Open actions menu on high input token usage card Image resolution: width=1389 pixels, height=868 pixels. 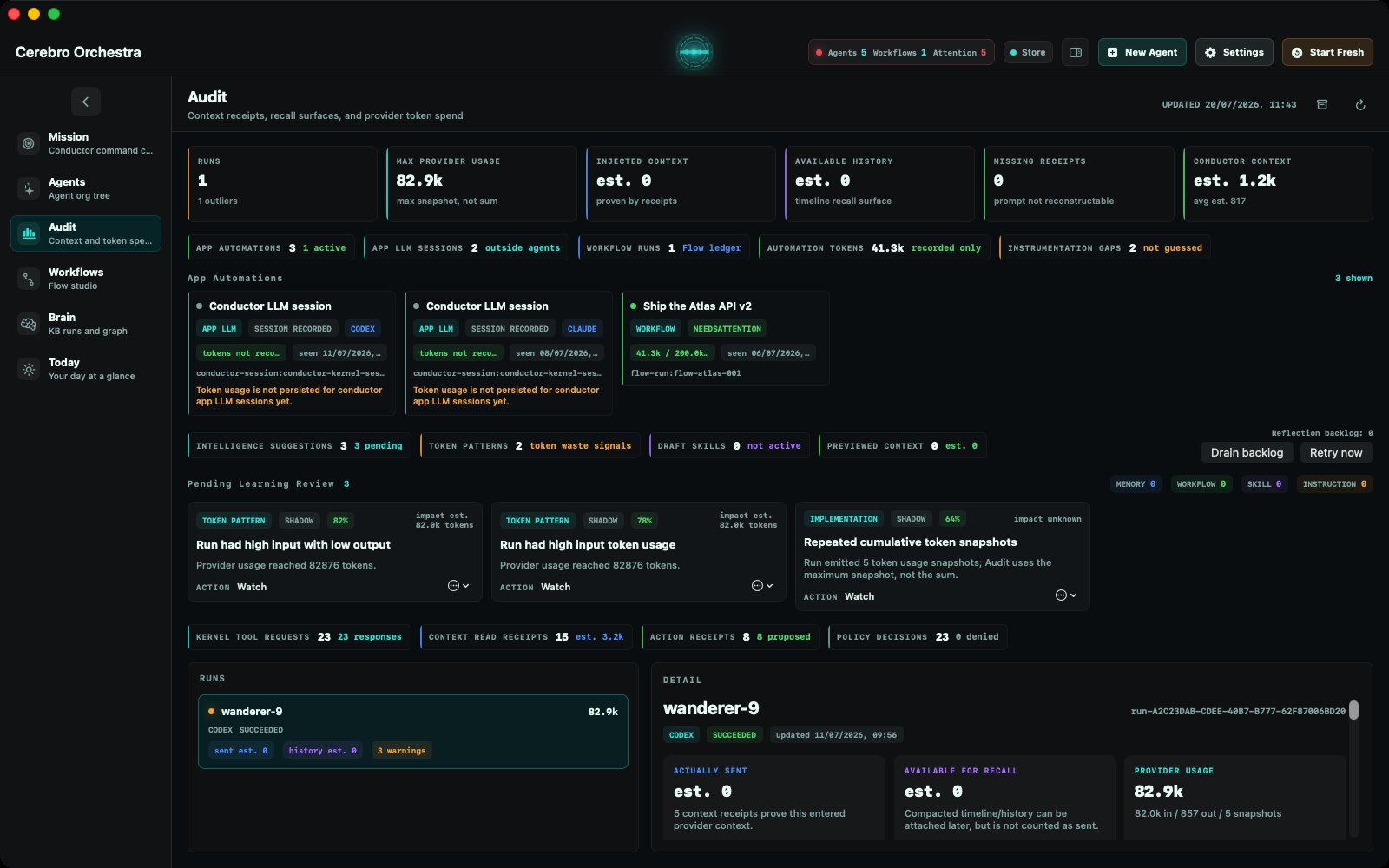pos(762,586)
